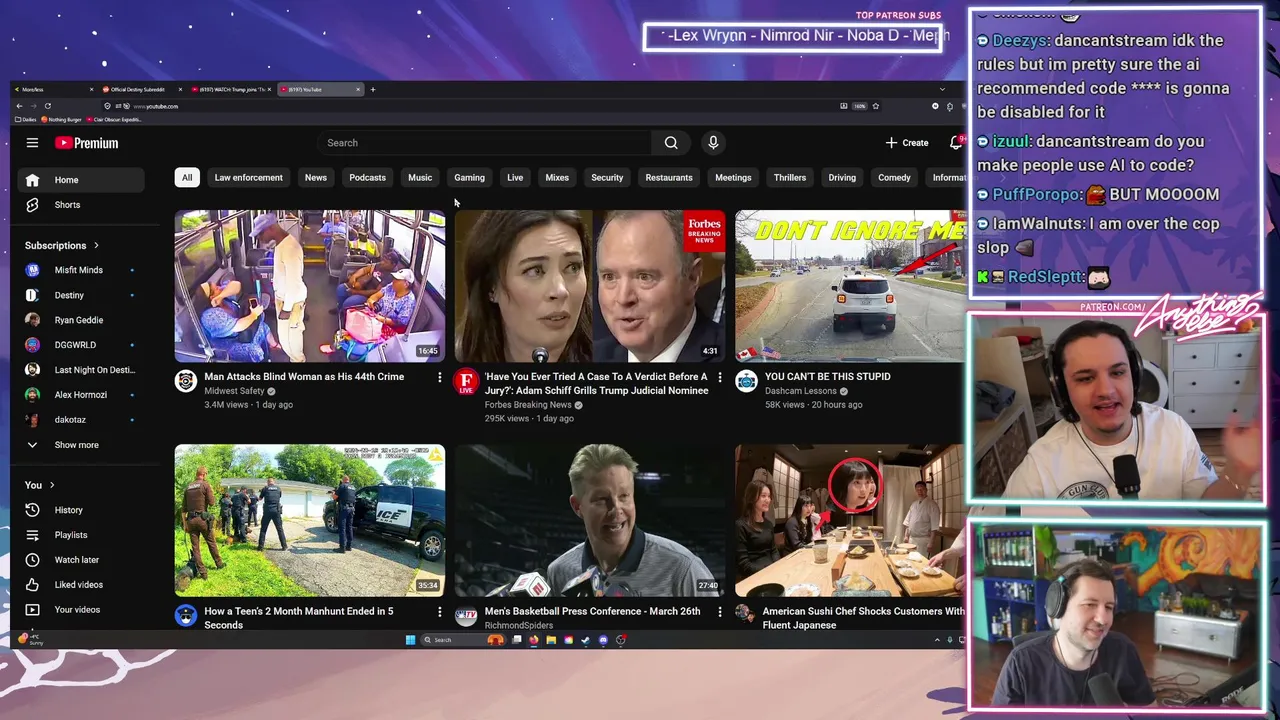Open Dashcam Lessons channel avatar
This screenshot has width=1280, height=720.
coord(746,381)
